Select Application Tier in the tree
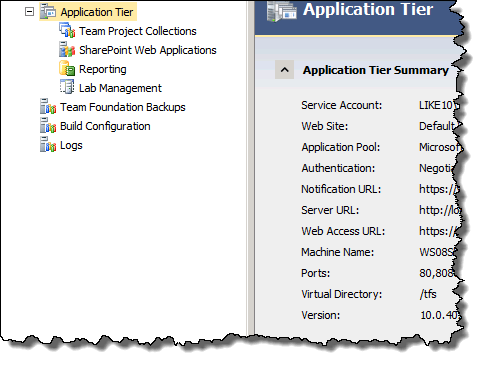Viewport: 483px width, 365px height. coord(97,12)
